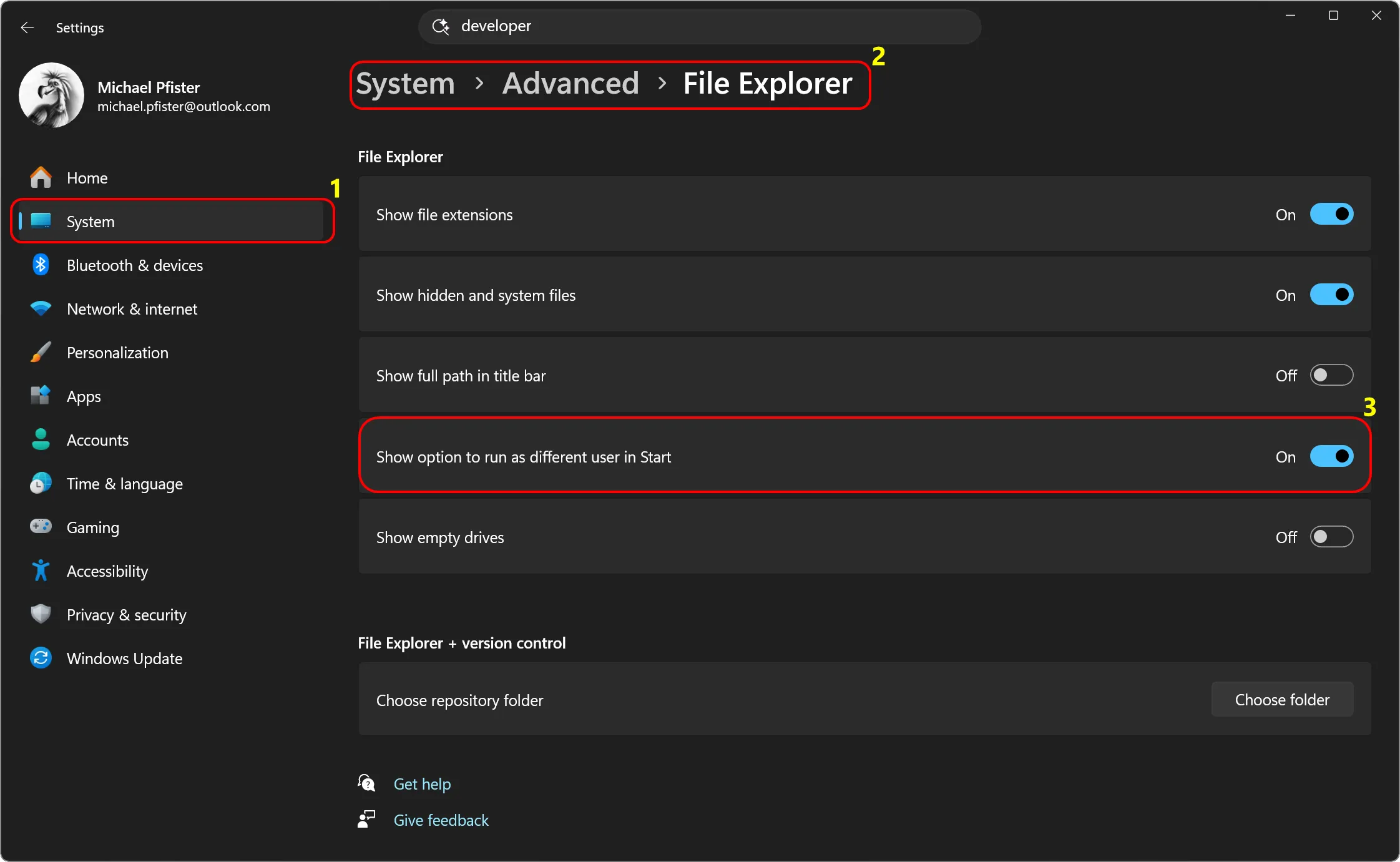1400x862 pixels.
Task: Click the michael.pfister@outlook.com account email
Action: [x=184, y=107]
